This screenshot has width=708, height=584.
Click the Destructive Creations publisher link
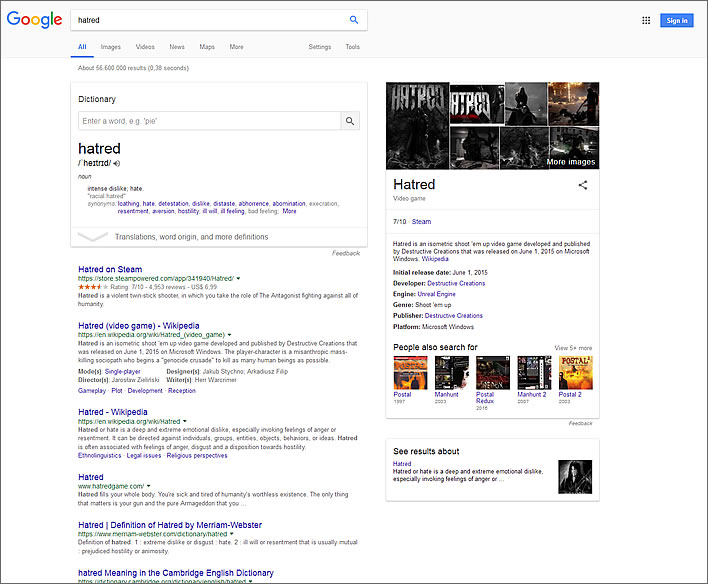tap(454, 316)
